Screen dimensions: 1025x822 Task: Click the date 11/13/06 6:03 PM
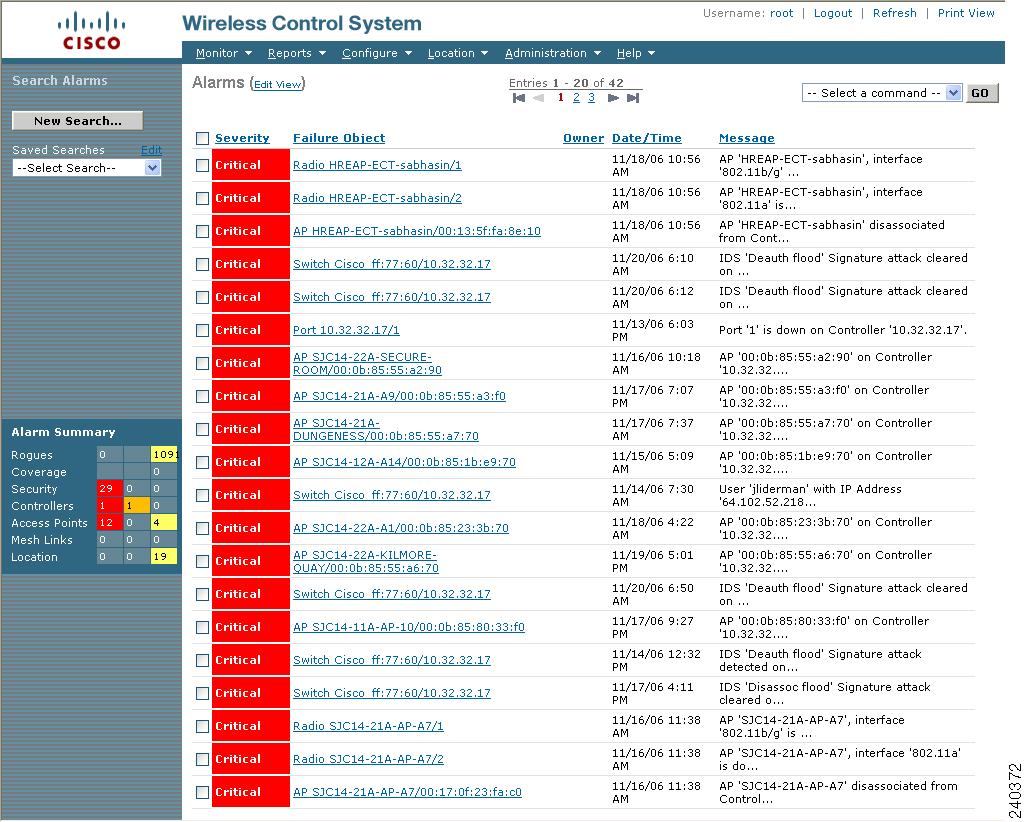point(652,330)
